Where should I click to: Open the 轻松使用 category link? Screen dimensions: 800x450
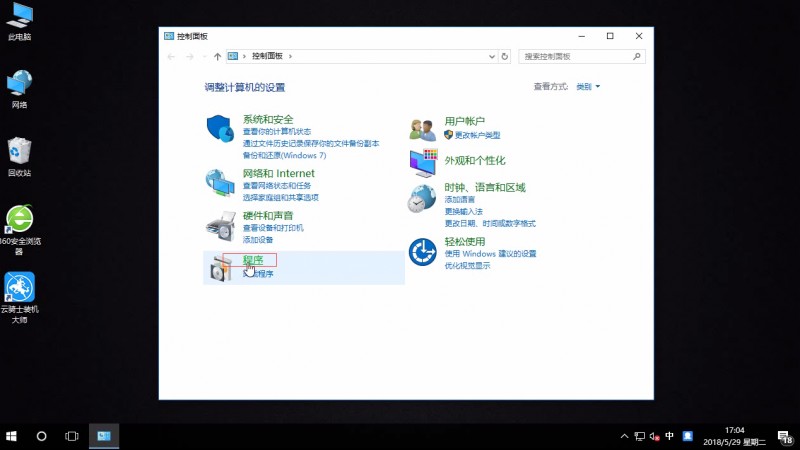tap(464, 242)
